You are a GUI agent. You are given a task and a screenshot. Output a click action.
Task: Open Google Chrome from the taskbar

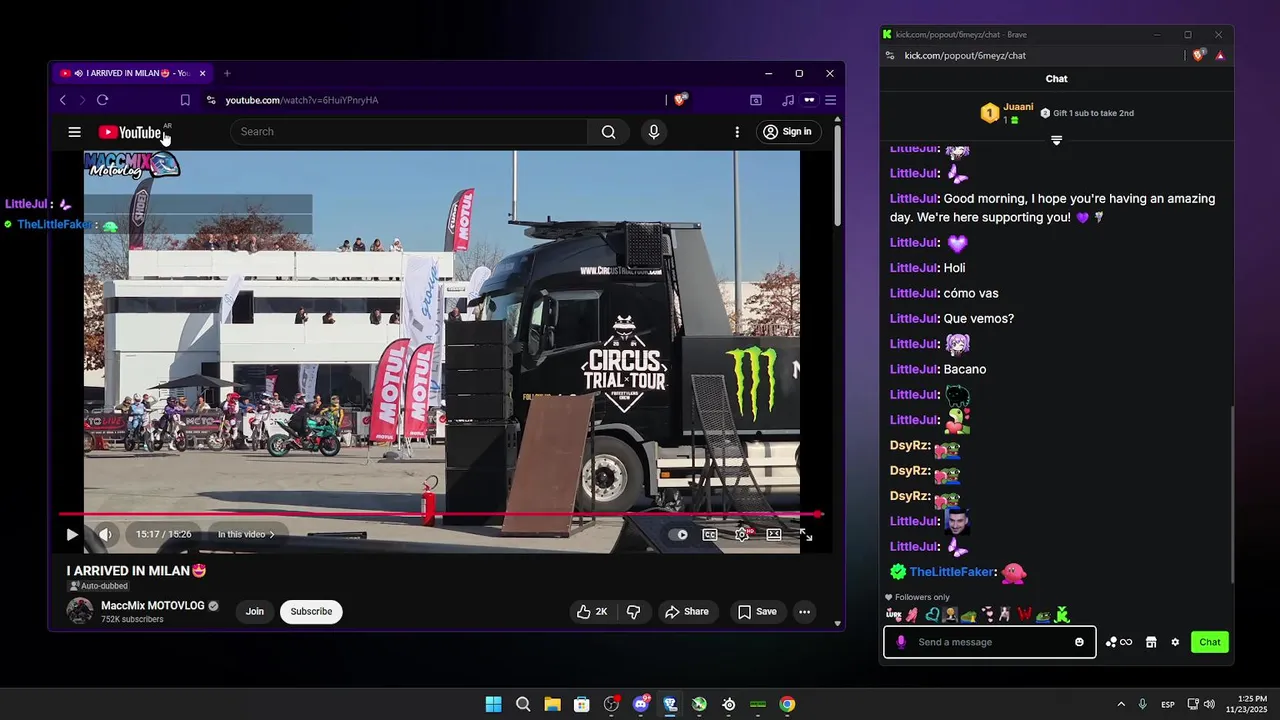click(x=788, y=704)
